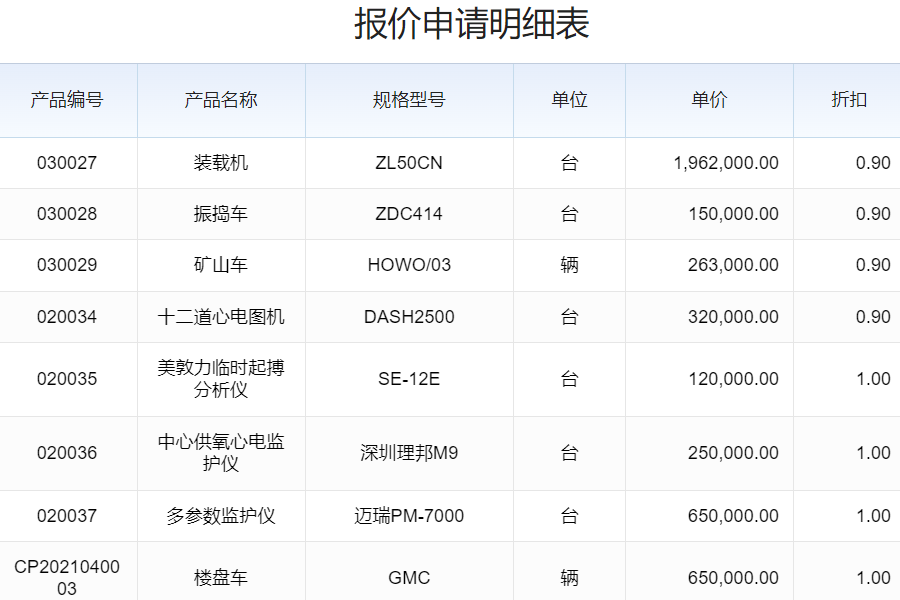Select the GMC specification cell
Image resolution: width=900 pixels, height=600 pixels.
click(409, 578)
